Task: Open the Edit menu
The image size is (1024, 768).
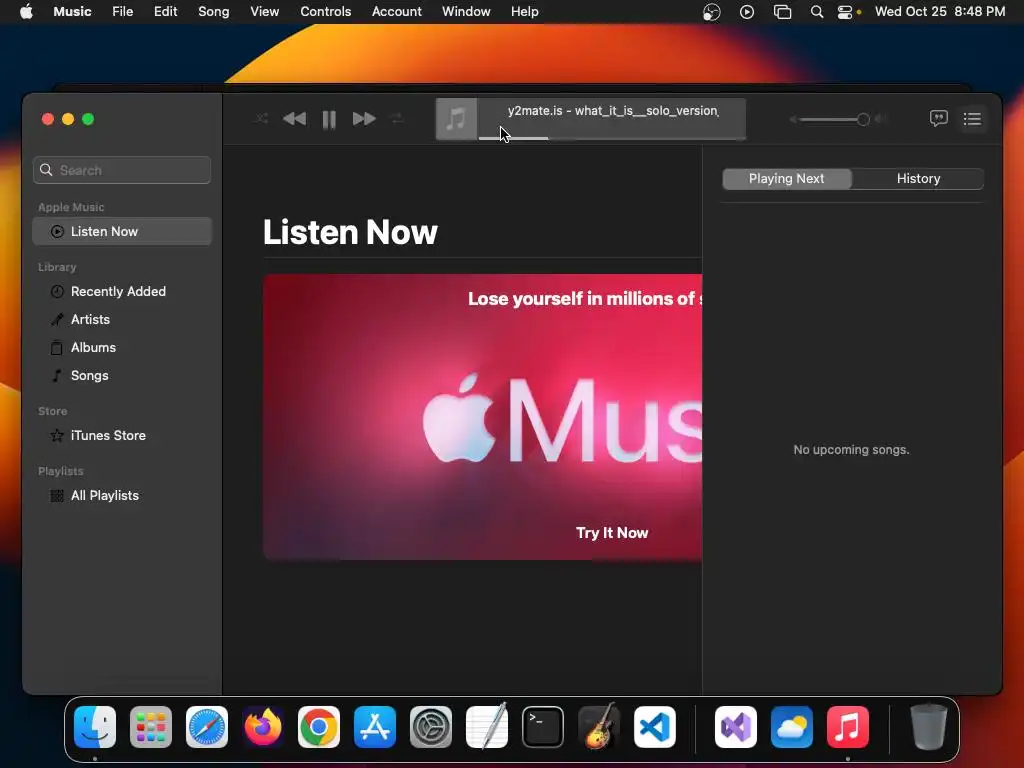Action: (165, 12)
